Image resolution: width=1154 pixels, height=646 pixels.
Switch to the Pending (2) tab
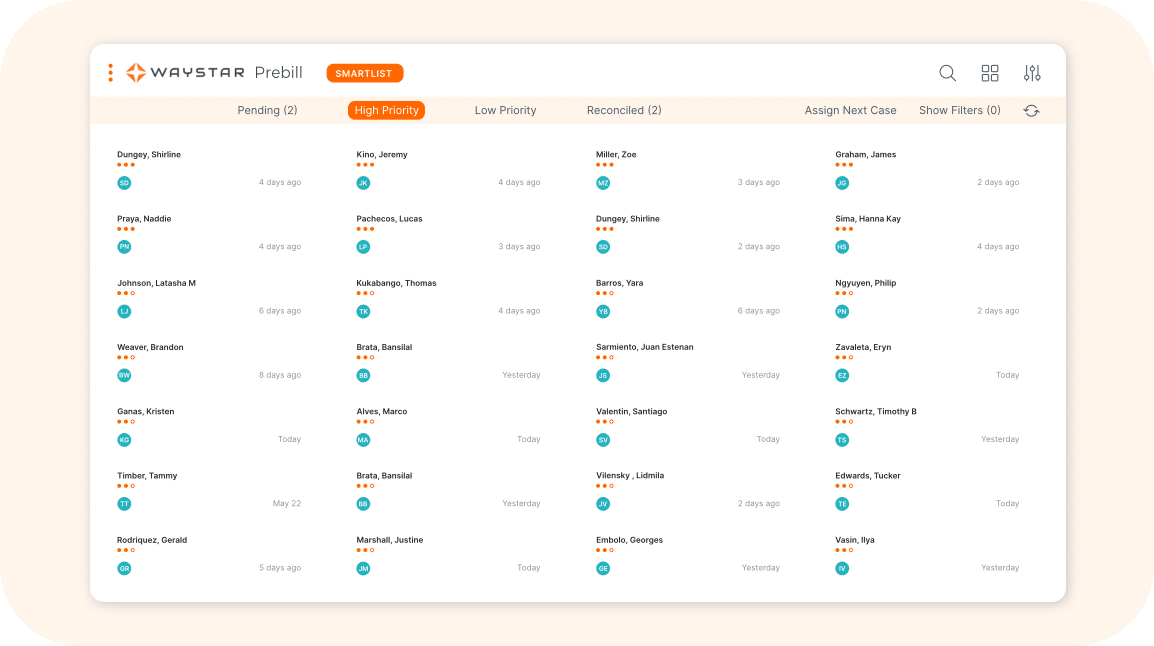pyautogui.click(x=267, y=111)
